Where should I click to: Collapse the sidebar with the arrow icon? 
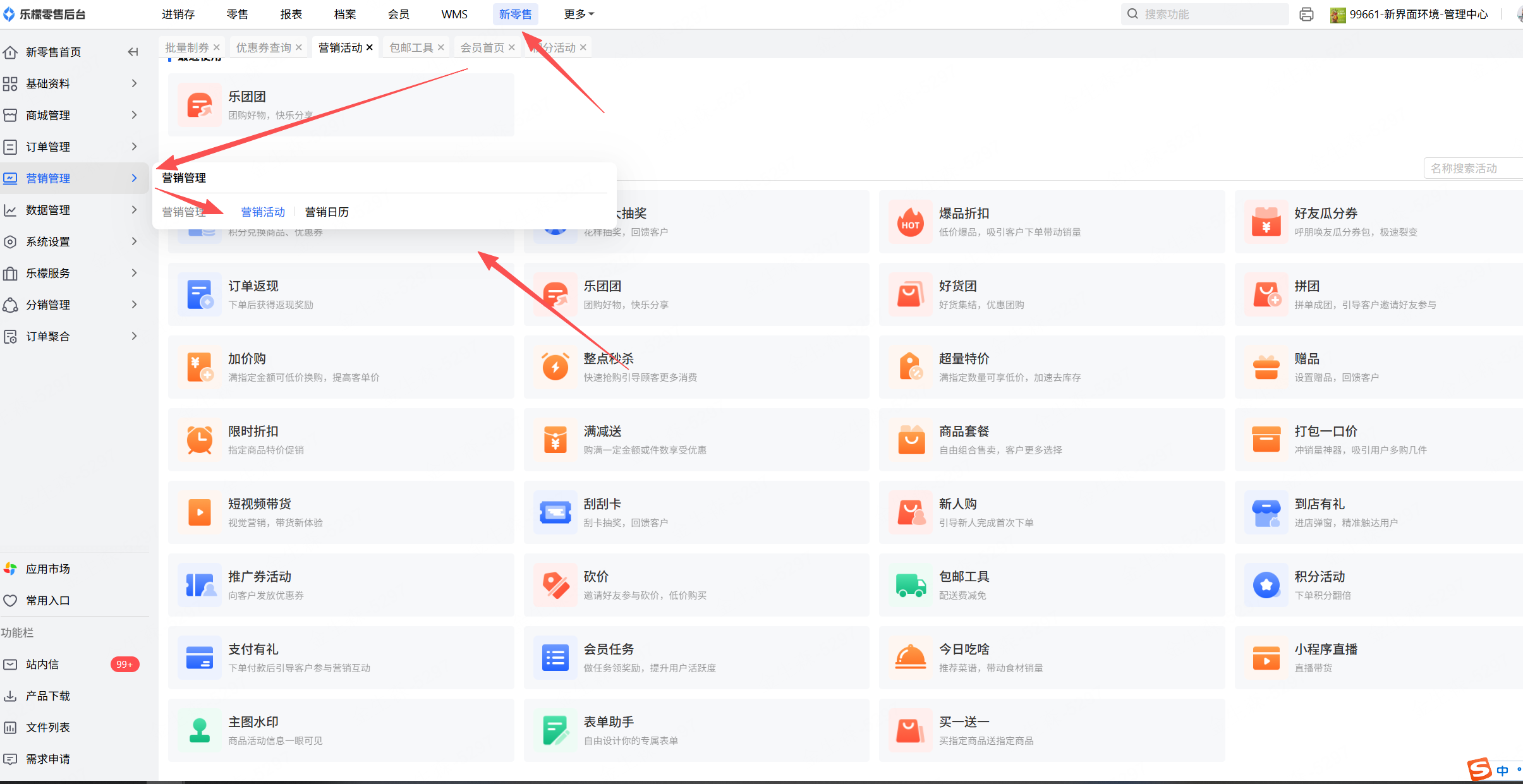133,52
